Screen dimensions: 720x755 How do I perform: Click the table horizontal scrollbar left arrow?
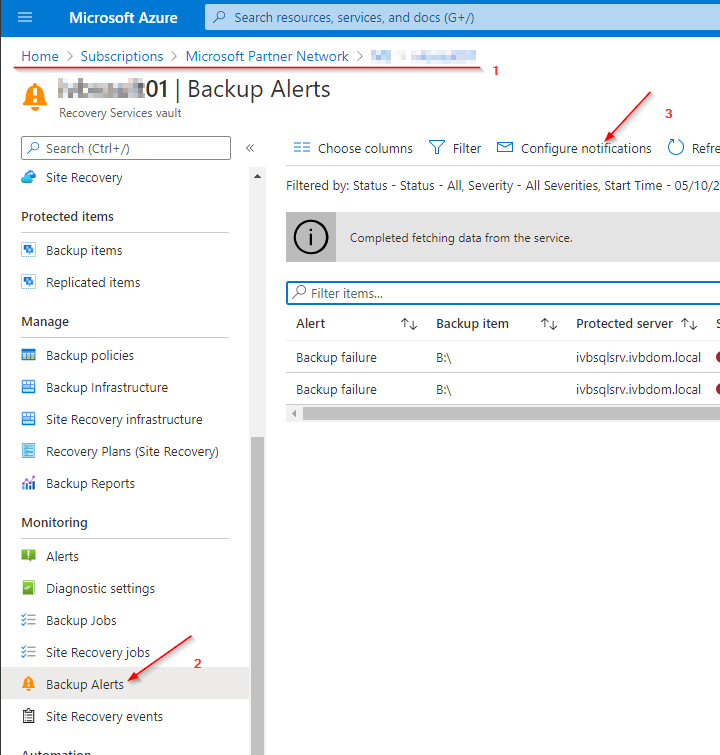point(294,413)
